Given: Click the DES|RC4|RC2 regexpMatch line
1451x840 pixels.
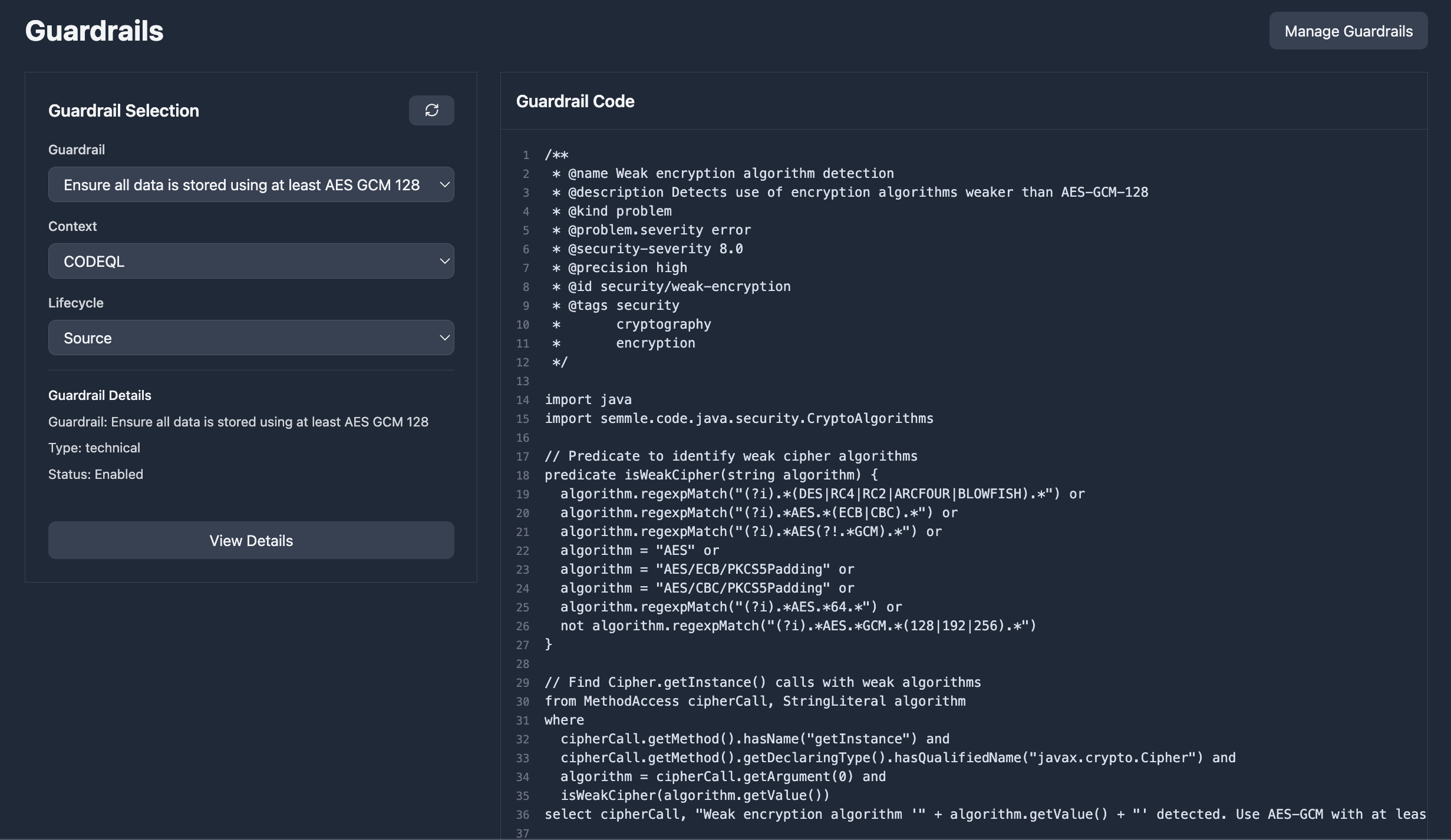Looking at the screenshot, I should [x=823, y=494].
